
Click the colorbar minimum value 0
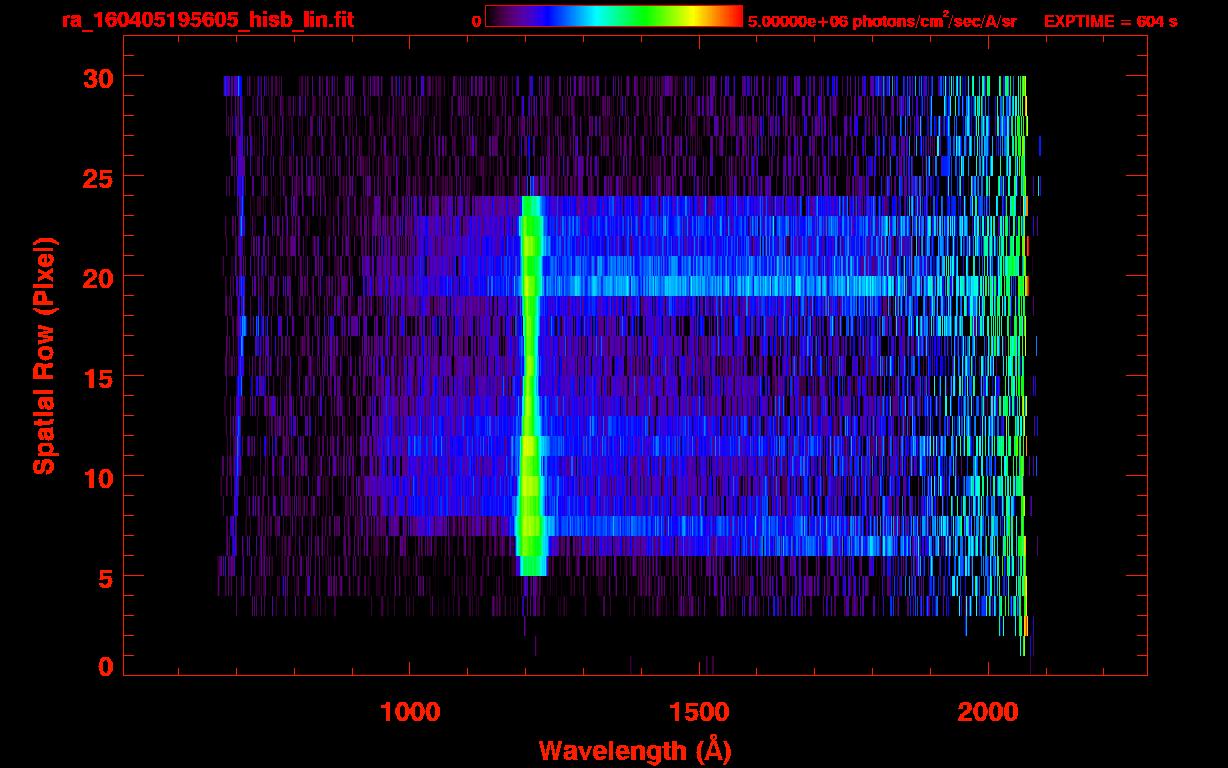tap(476, 21)
